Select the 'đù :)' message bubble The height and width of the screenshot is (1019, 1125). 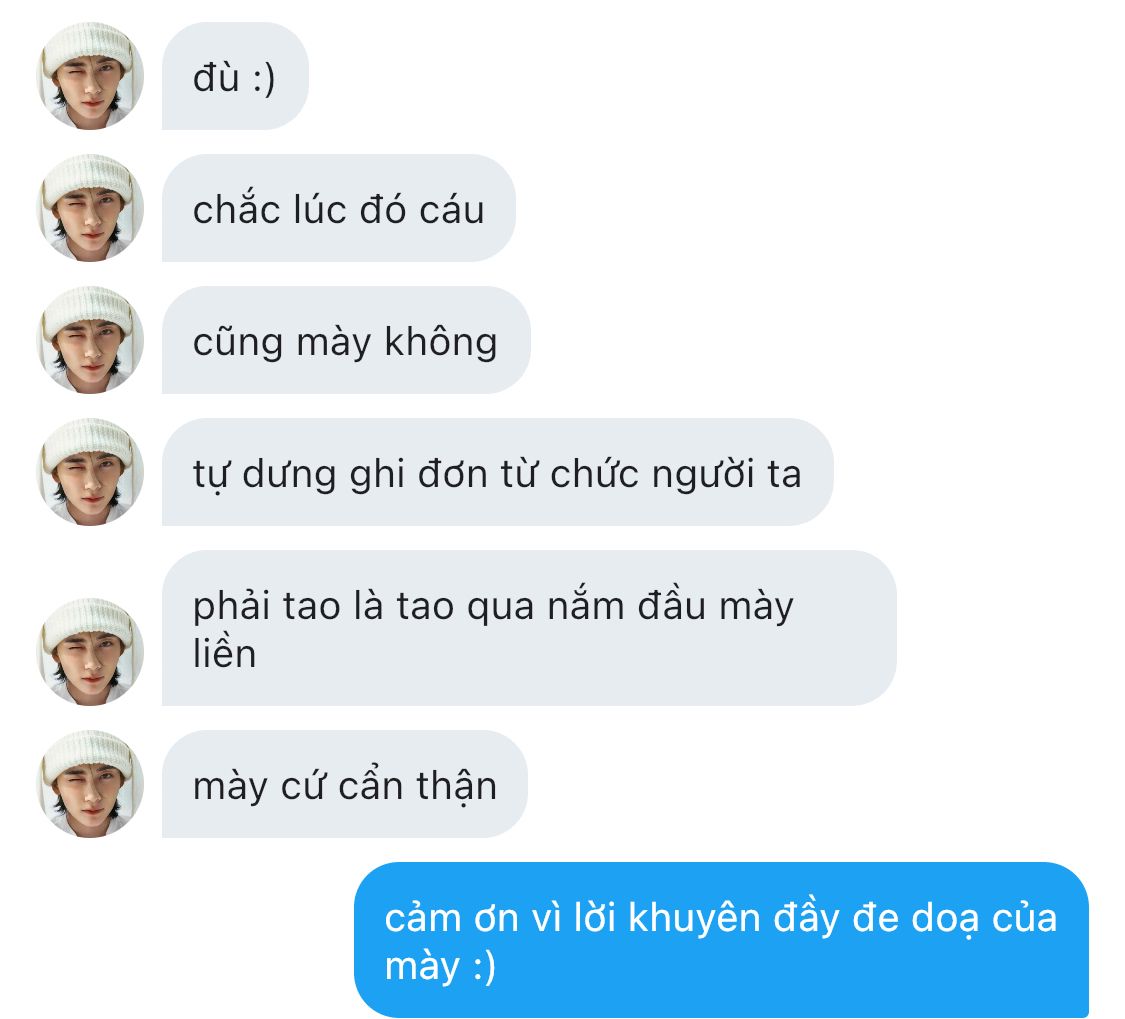click(x=235, y=76)
